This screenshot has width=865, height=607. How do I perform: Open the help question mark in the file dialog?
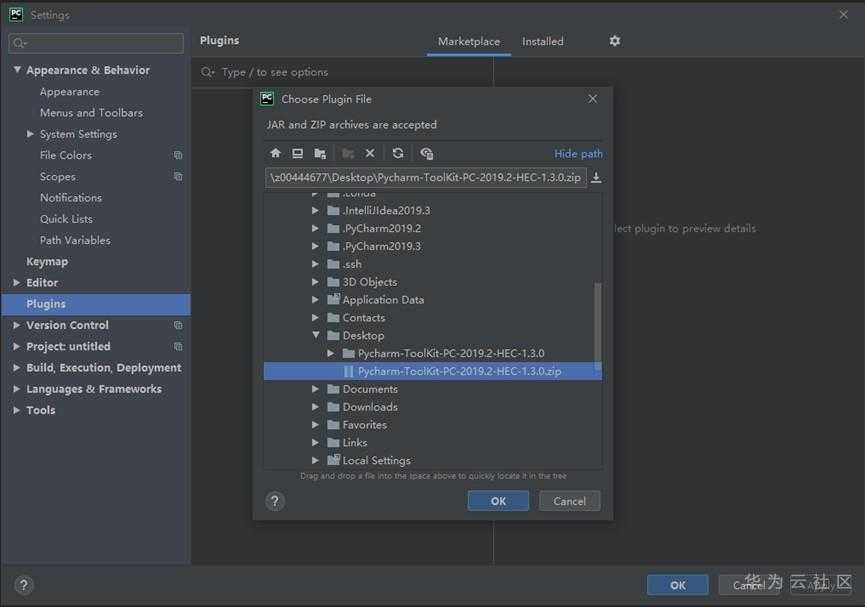(x=275, y=501)
